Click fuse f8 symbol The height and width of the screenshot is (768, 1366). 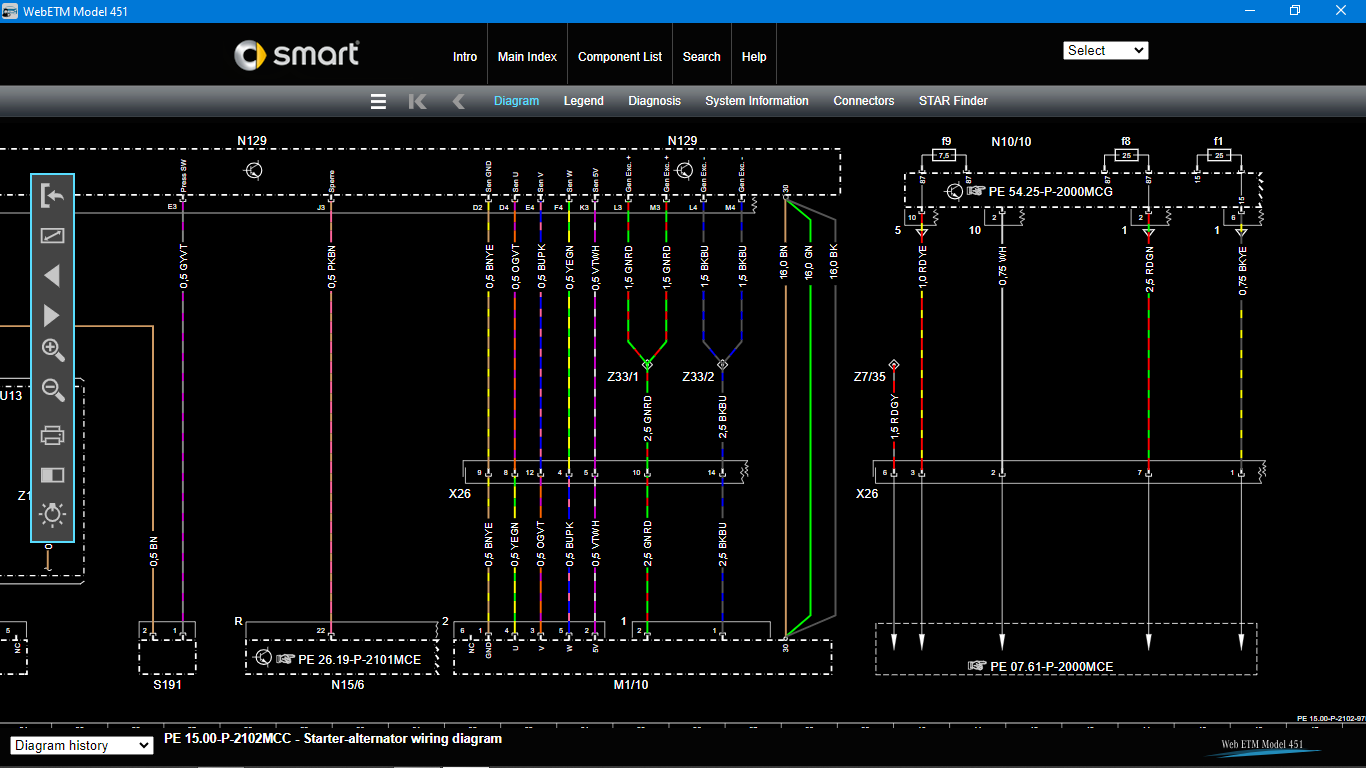click(1126, 156)
